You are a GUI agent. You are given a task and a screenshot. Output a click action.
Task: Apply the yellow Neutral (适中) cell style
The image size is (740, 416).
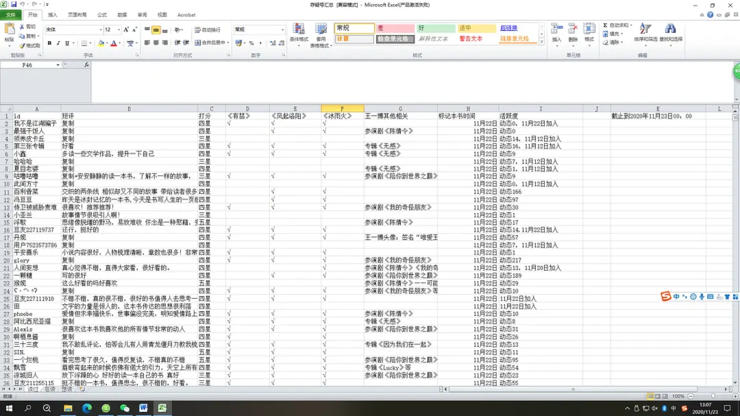tap(476, 28)
